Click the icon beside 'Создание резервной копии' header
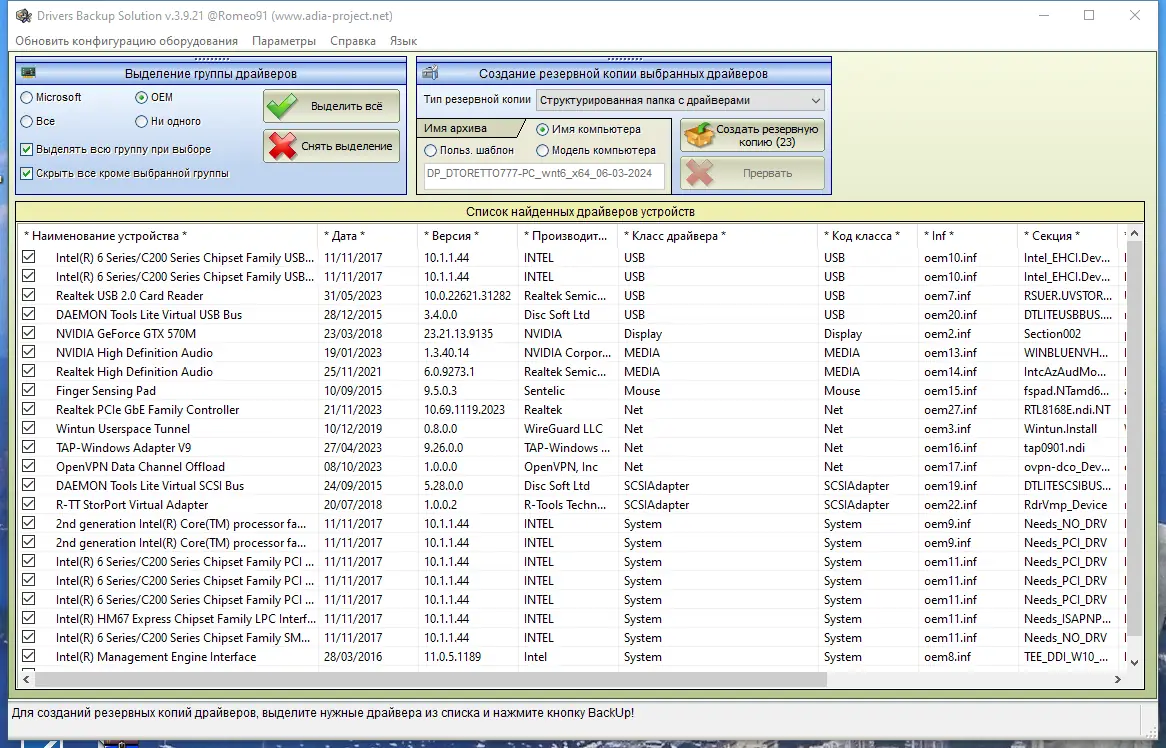The height and width of the screenshot is (748, 1166). (431, 73)
